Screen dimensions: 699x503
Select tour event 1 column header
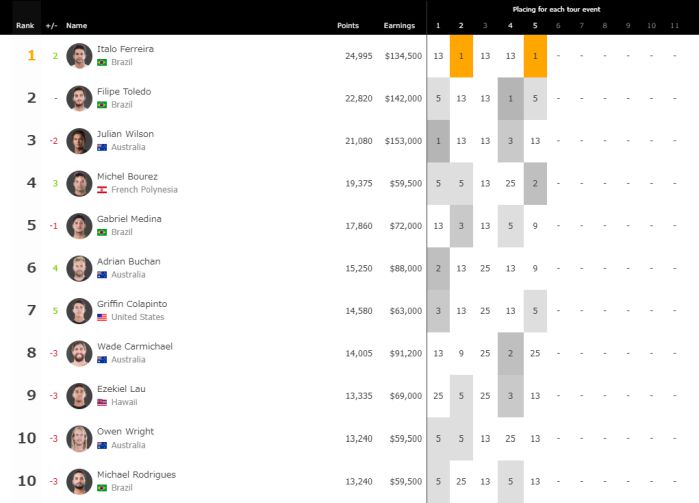pos(438,25)
